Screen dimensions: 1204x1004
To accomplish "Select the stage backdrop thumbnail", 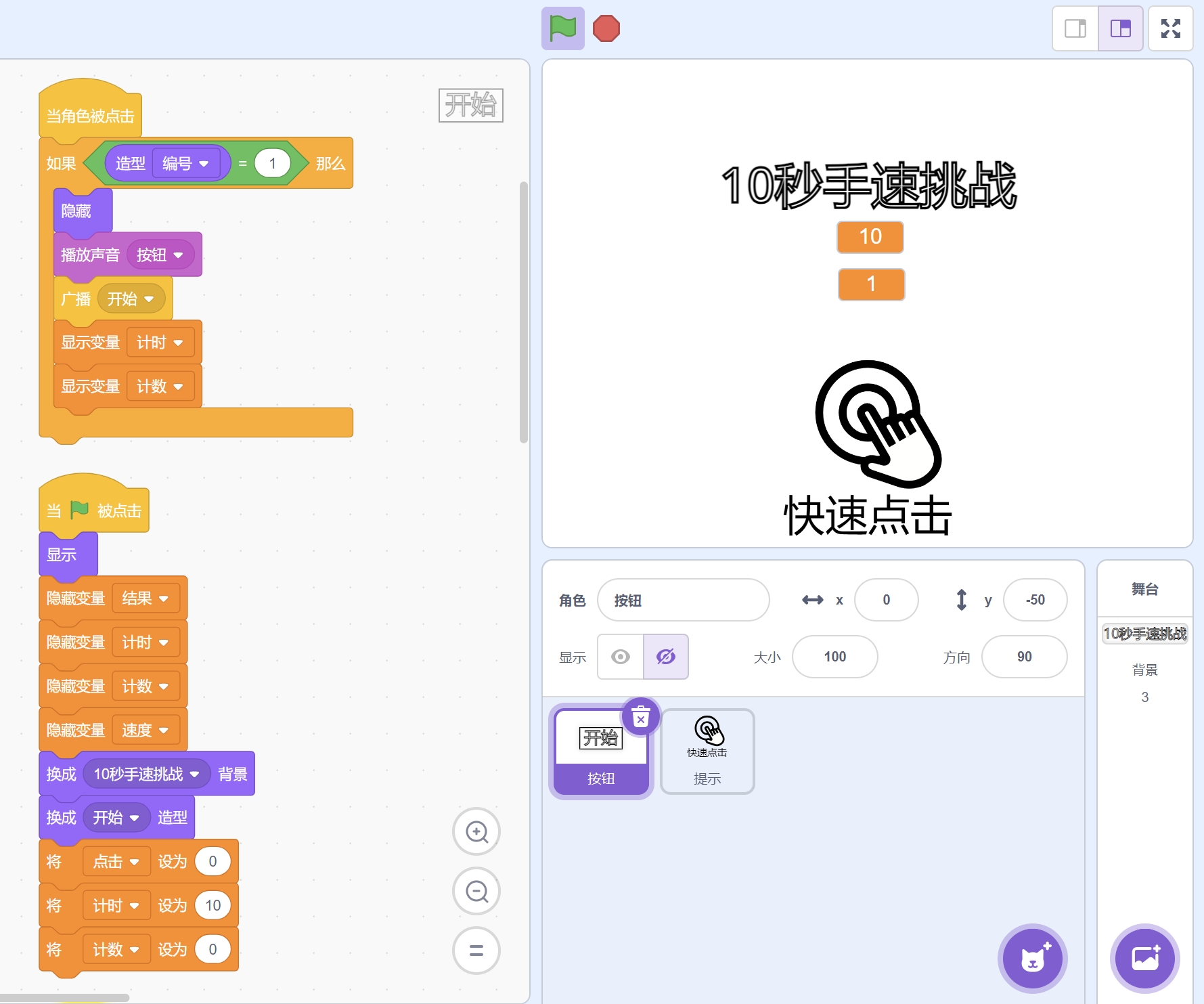I will pyautogui.click(x=1144, y=634).
